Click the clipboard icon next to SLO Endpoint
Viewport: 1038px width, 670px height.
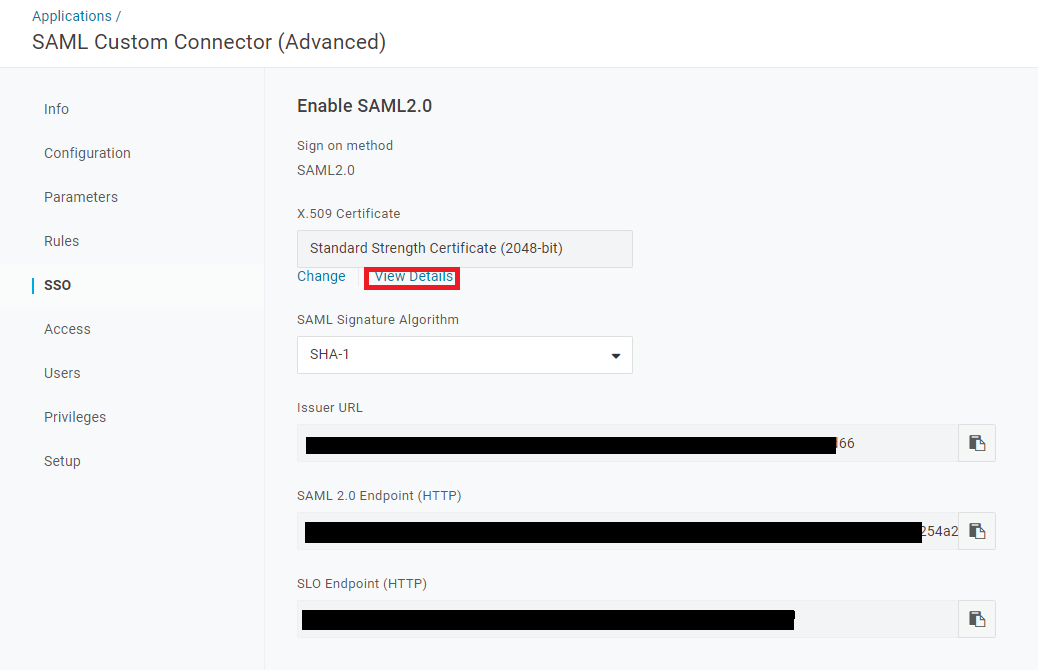coord(976,618)
